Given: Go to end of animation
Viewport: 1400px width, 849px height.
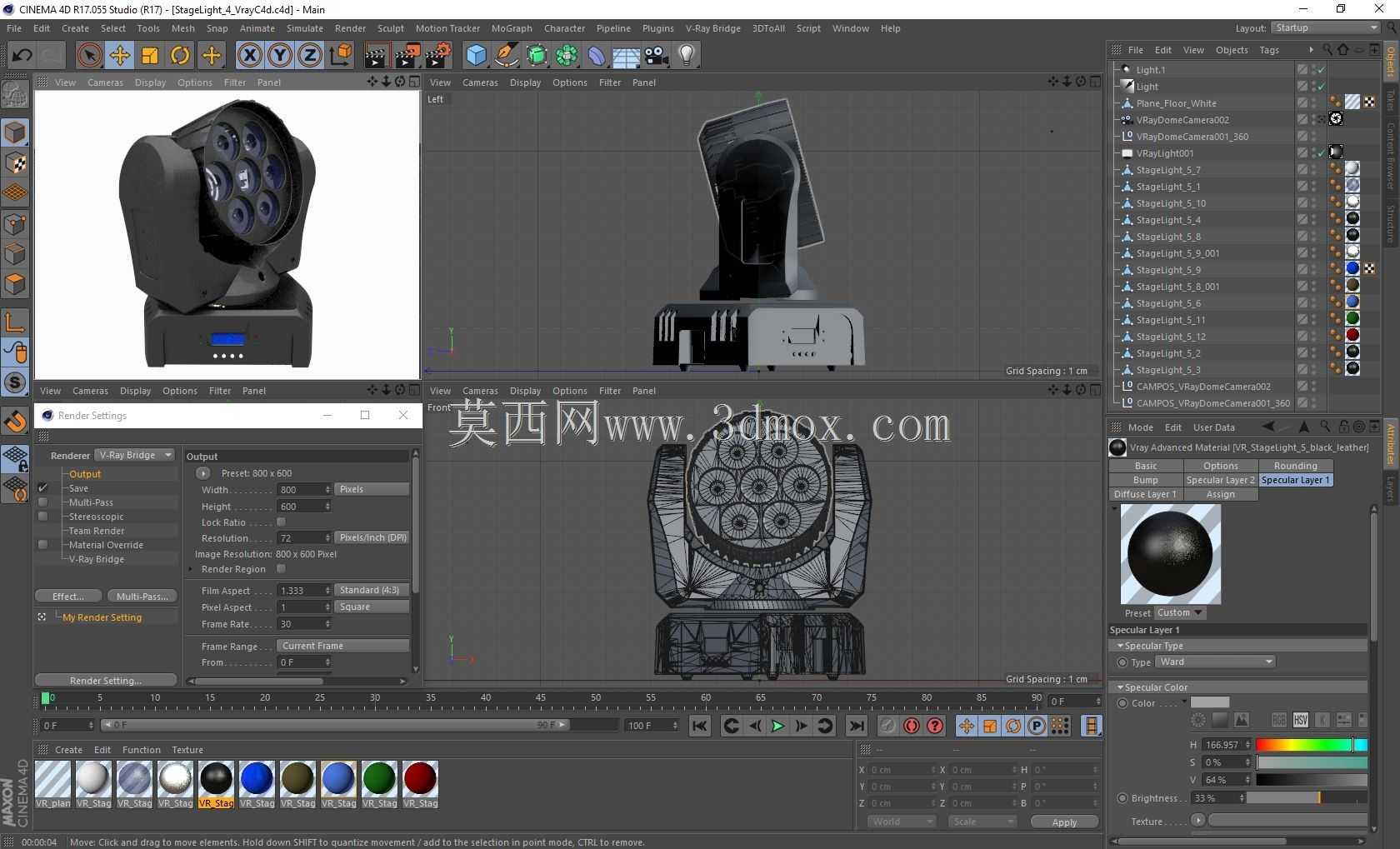Looking at the screenshot, I should point(856,726).
